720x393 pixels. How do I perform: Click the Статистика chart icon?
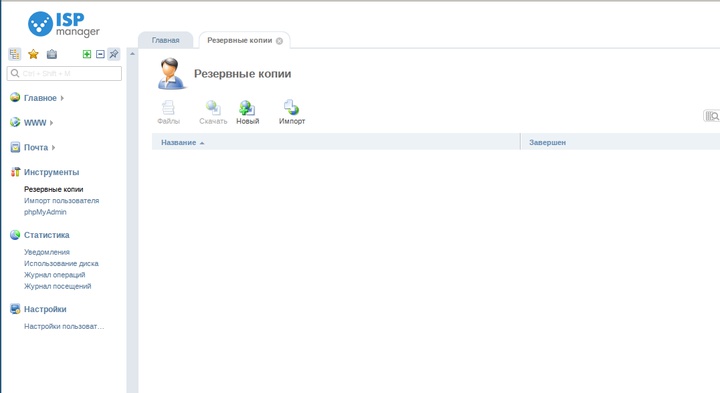pos(15,235)
